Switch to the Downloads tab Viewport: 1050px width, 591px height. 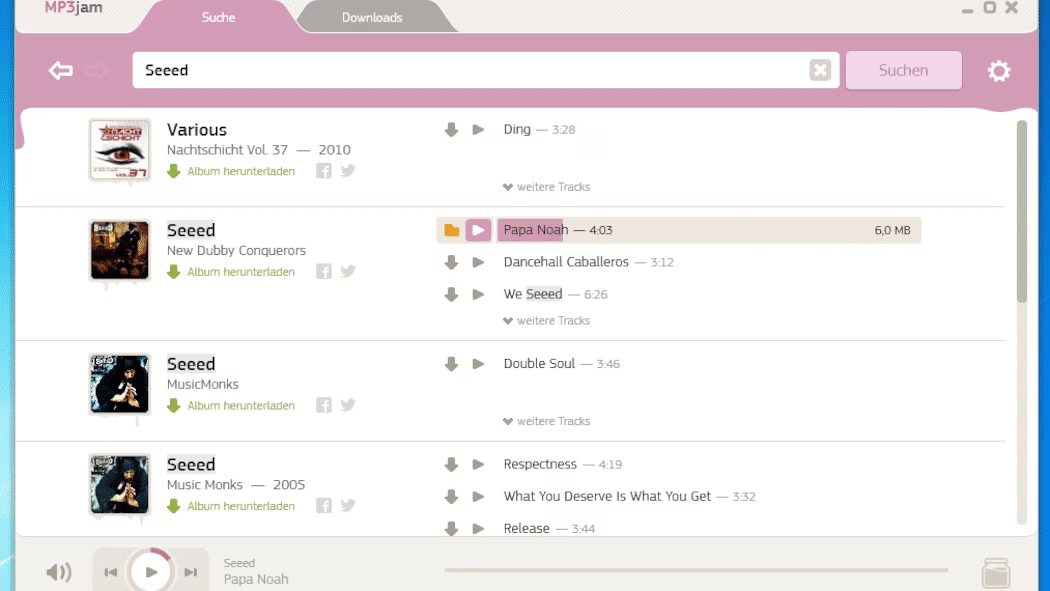tap(372, 17)
